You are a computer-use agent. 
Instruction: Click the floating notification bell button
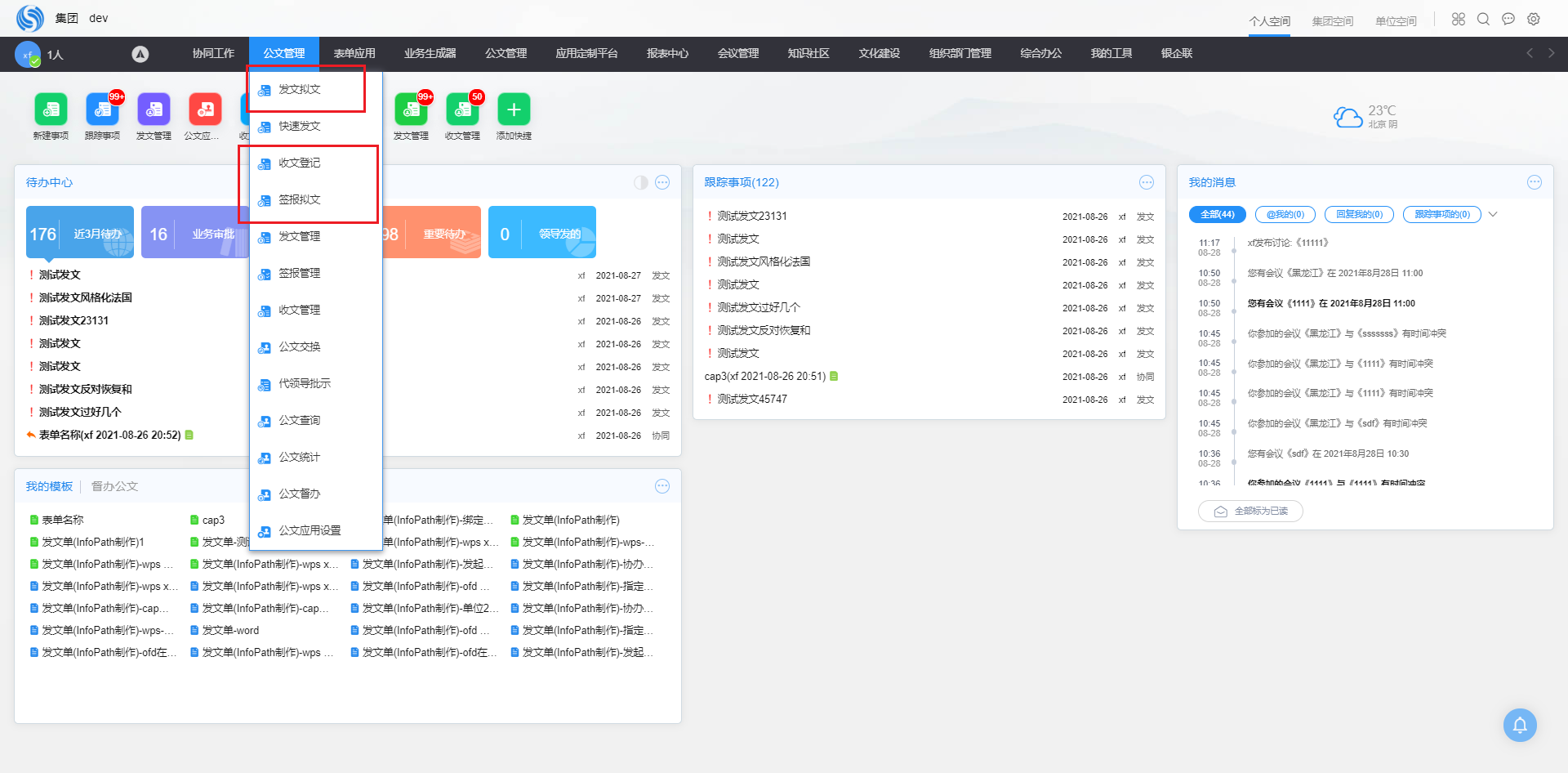point(1519,725)
